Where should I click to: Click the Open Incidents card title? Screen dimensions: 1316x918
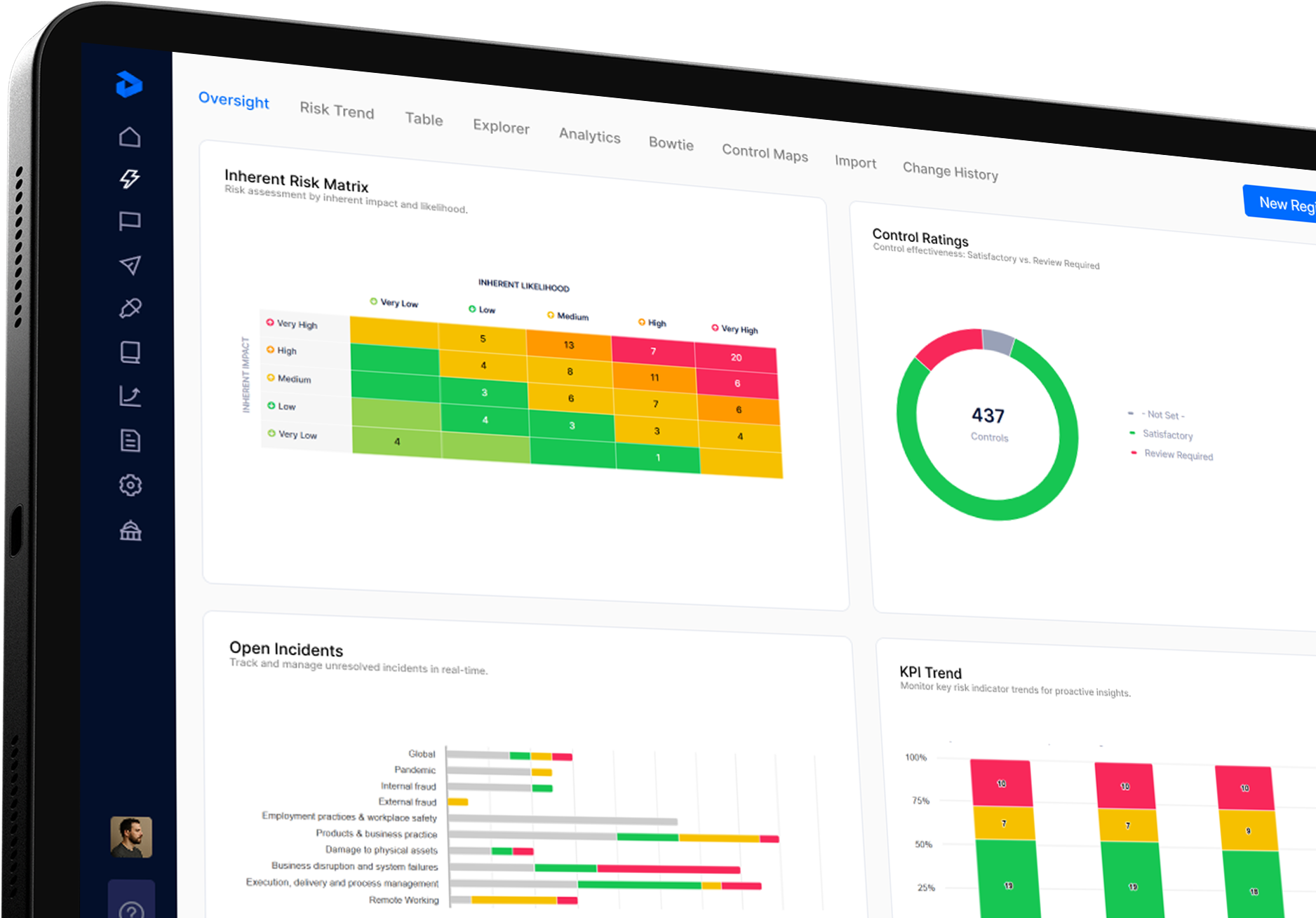tap(286, 649)
